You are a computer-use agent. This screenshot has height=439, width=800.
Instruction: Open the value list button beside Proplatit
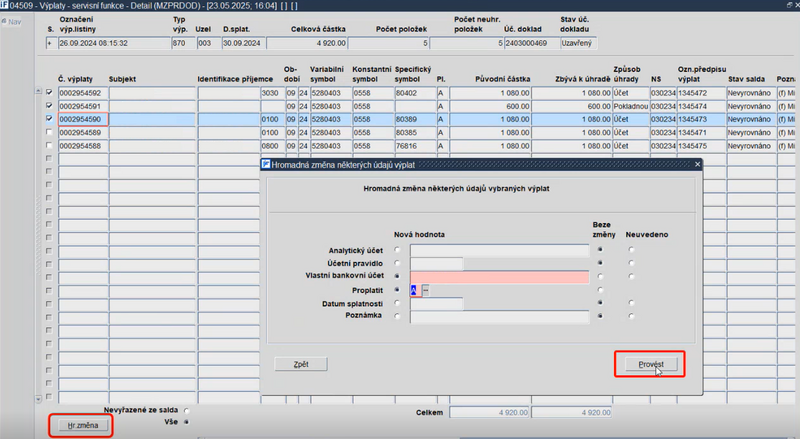click(426, 290)
